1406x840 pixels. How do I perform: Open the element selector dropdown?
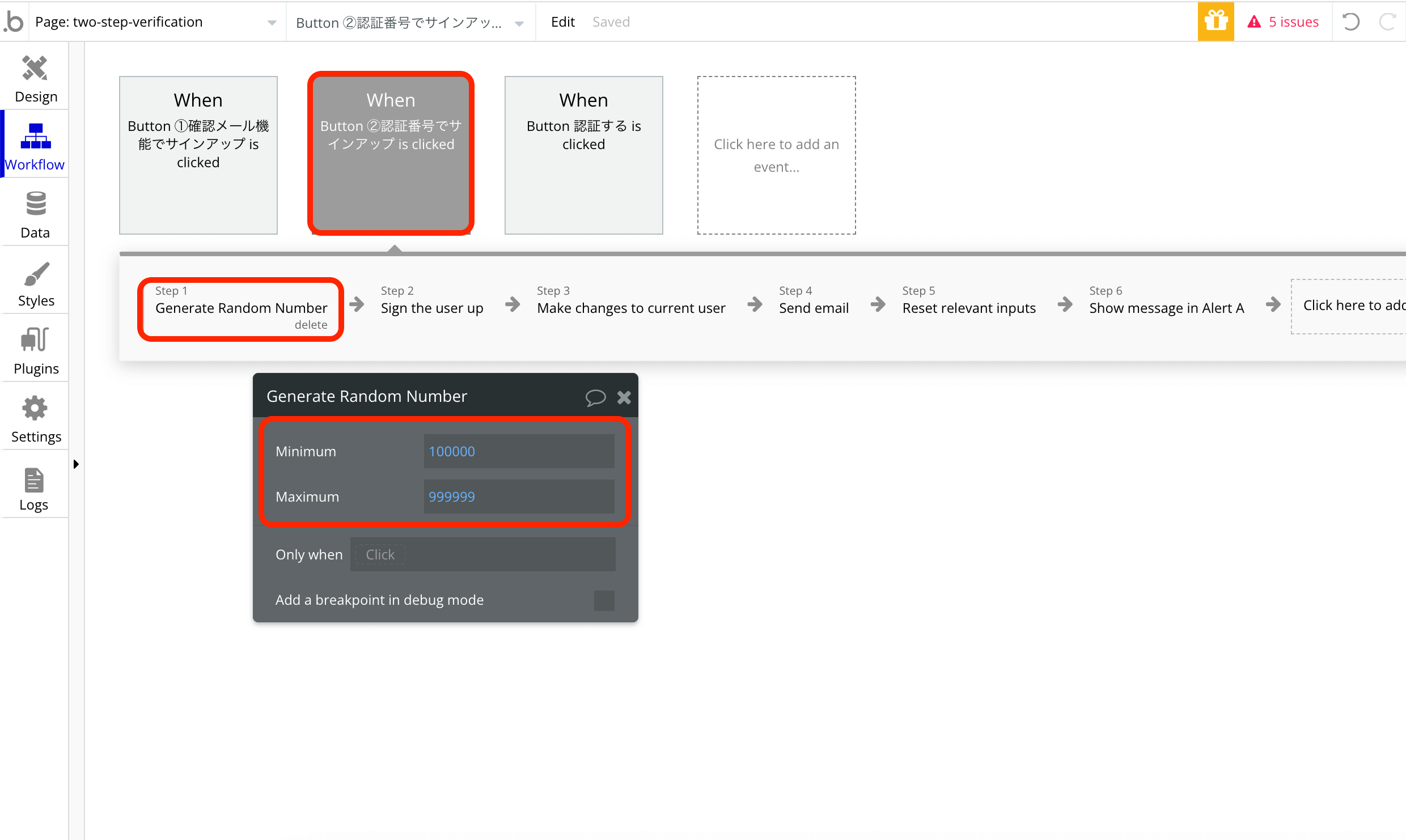[410, 22]
